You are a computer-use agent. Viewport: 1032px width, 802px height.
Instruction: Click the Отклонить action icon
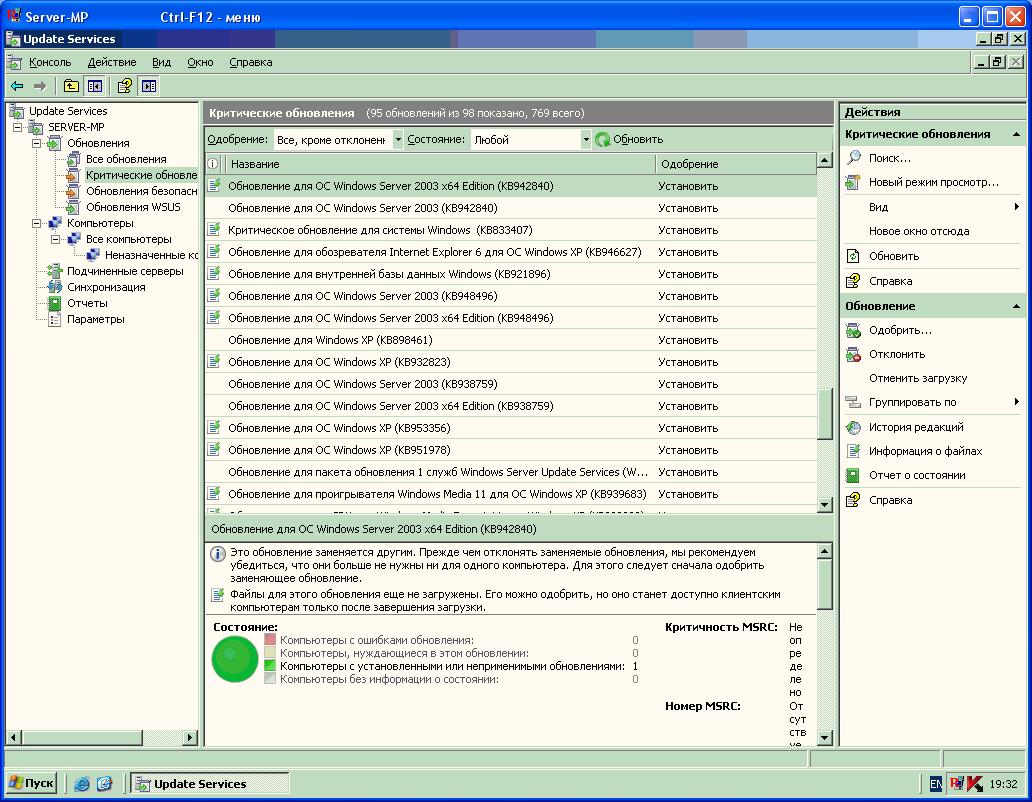click(x=854, y=355)
